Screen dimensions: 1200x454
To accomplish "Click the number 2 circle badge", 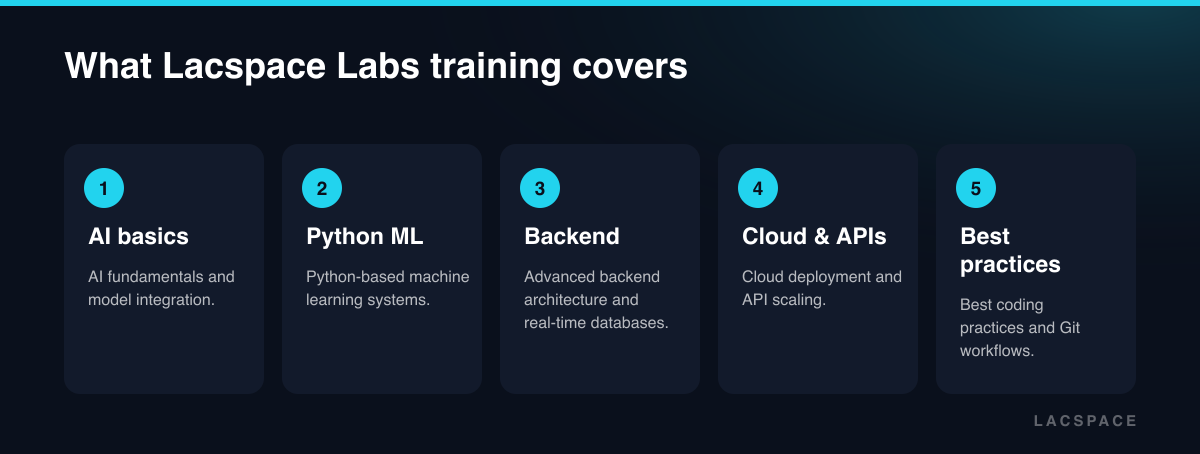I will tap(322, 188).
